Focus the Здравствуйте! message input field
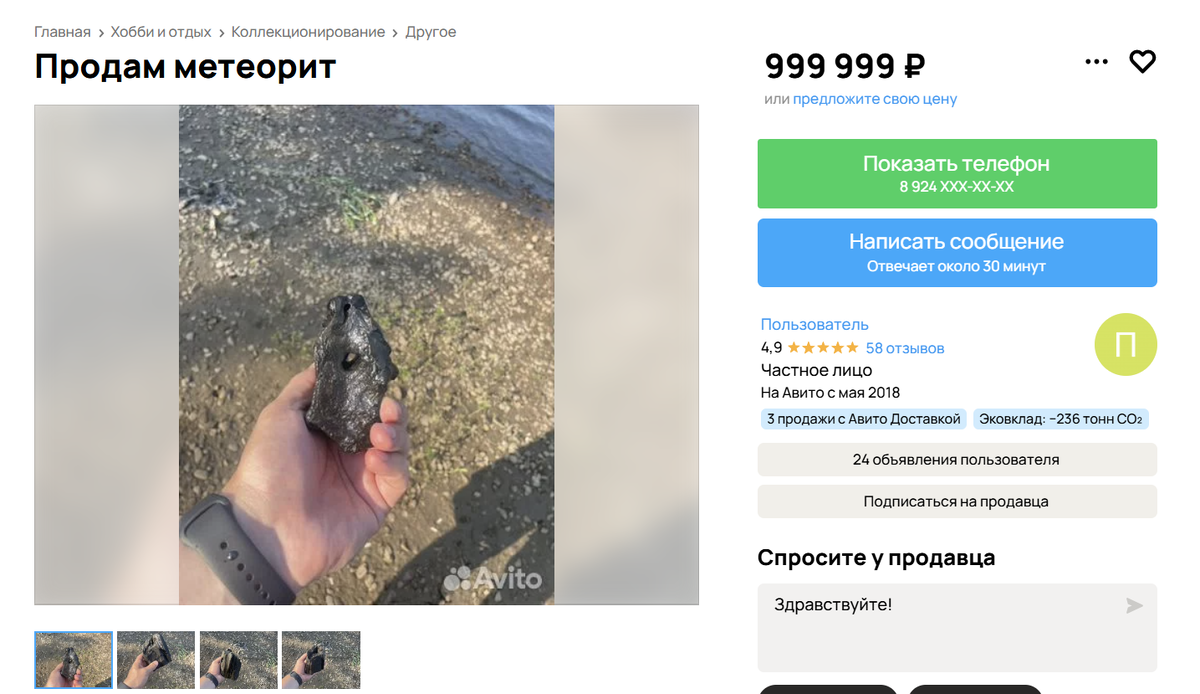1200x694 pixels. [x=957, y=627]
